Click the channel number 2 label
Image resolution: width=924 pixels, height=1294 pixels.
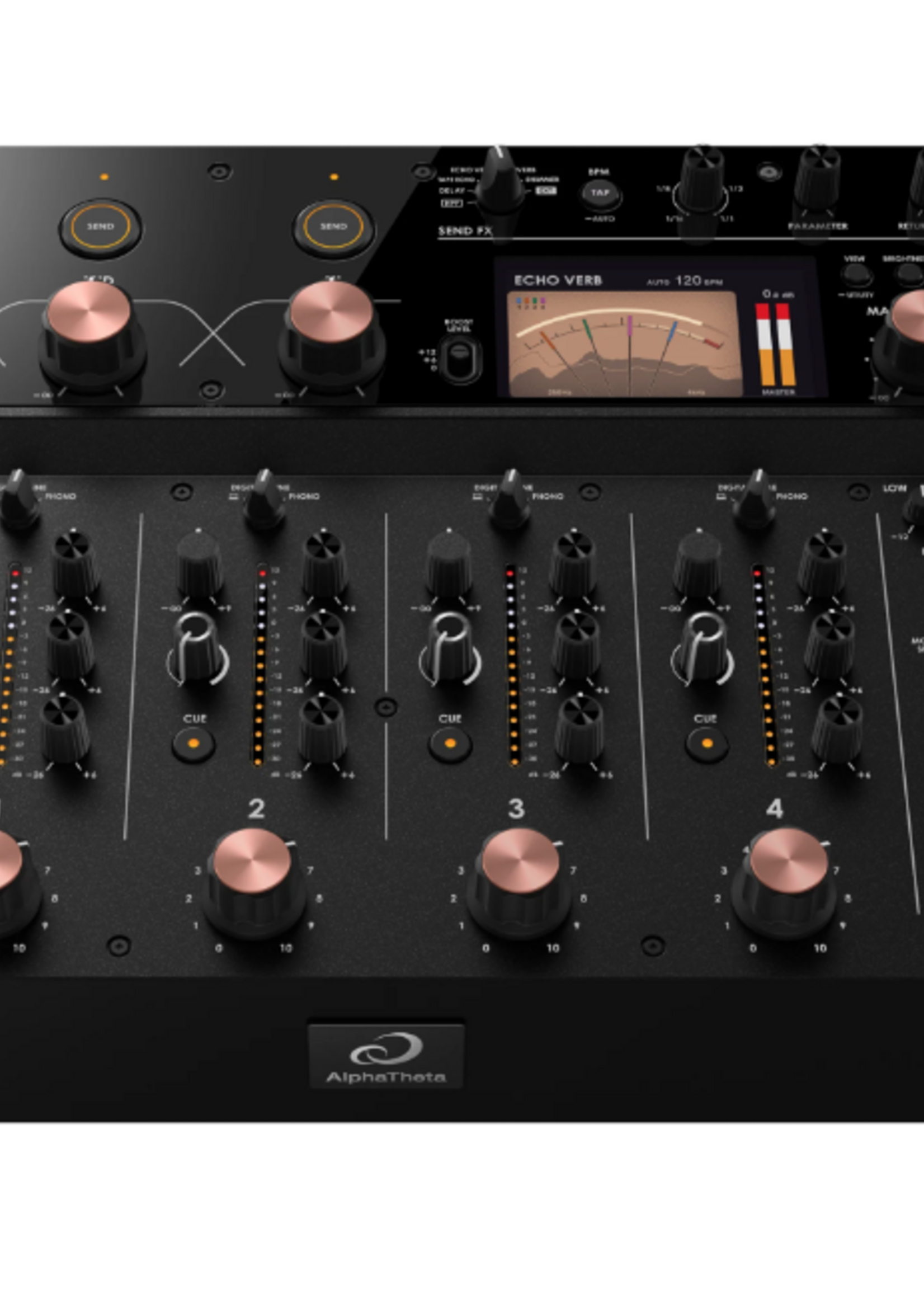[257, 808]
